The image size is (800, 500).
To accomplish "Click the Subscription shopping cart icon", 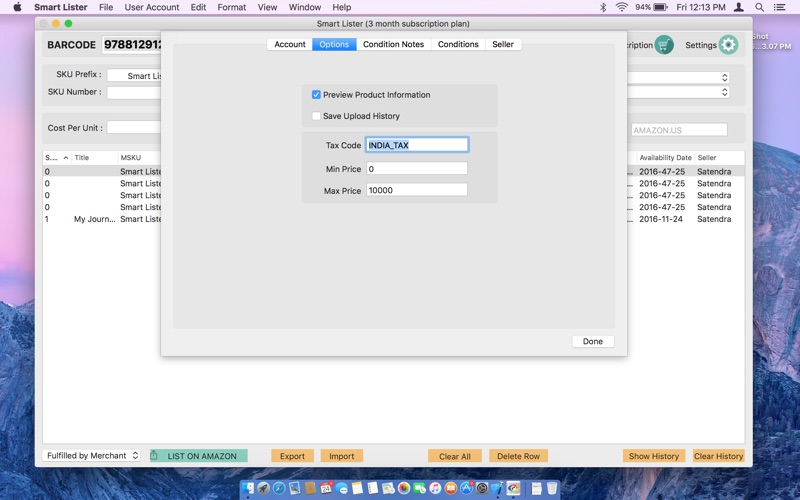I will click(664, 45).
